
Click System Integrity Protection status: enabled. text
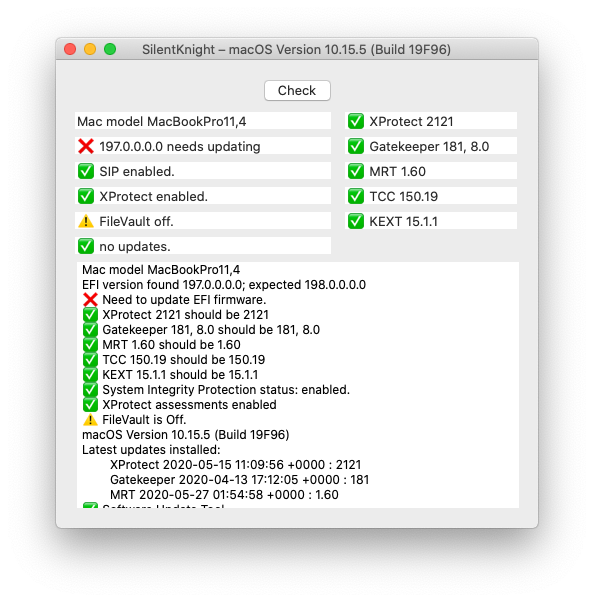[x=226, y=390]
